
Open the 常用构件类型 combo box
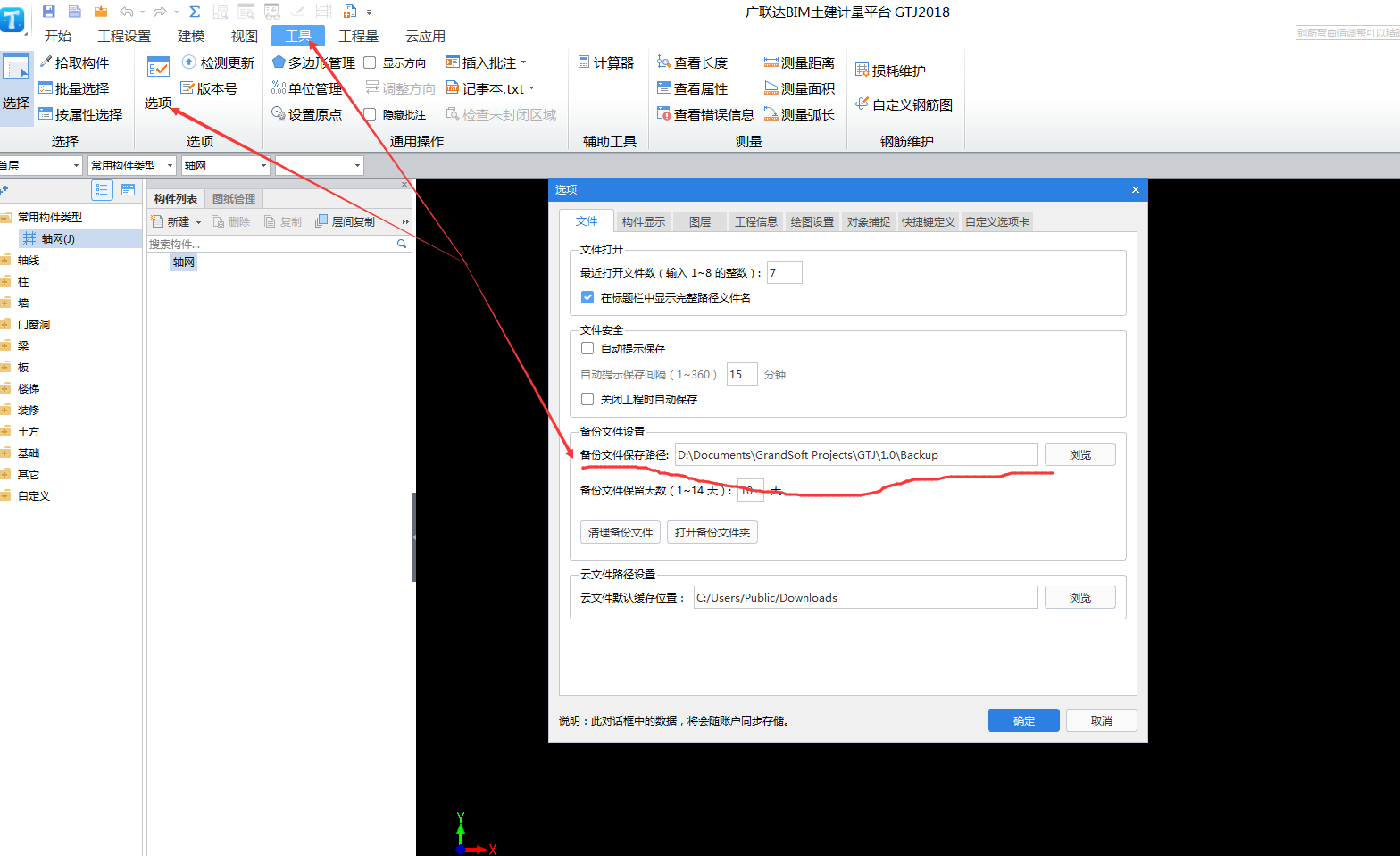(132, 165)
